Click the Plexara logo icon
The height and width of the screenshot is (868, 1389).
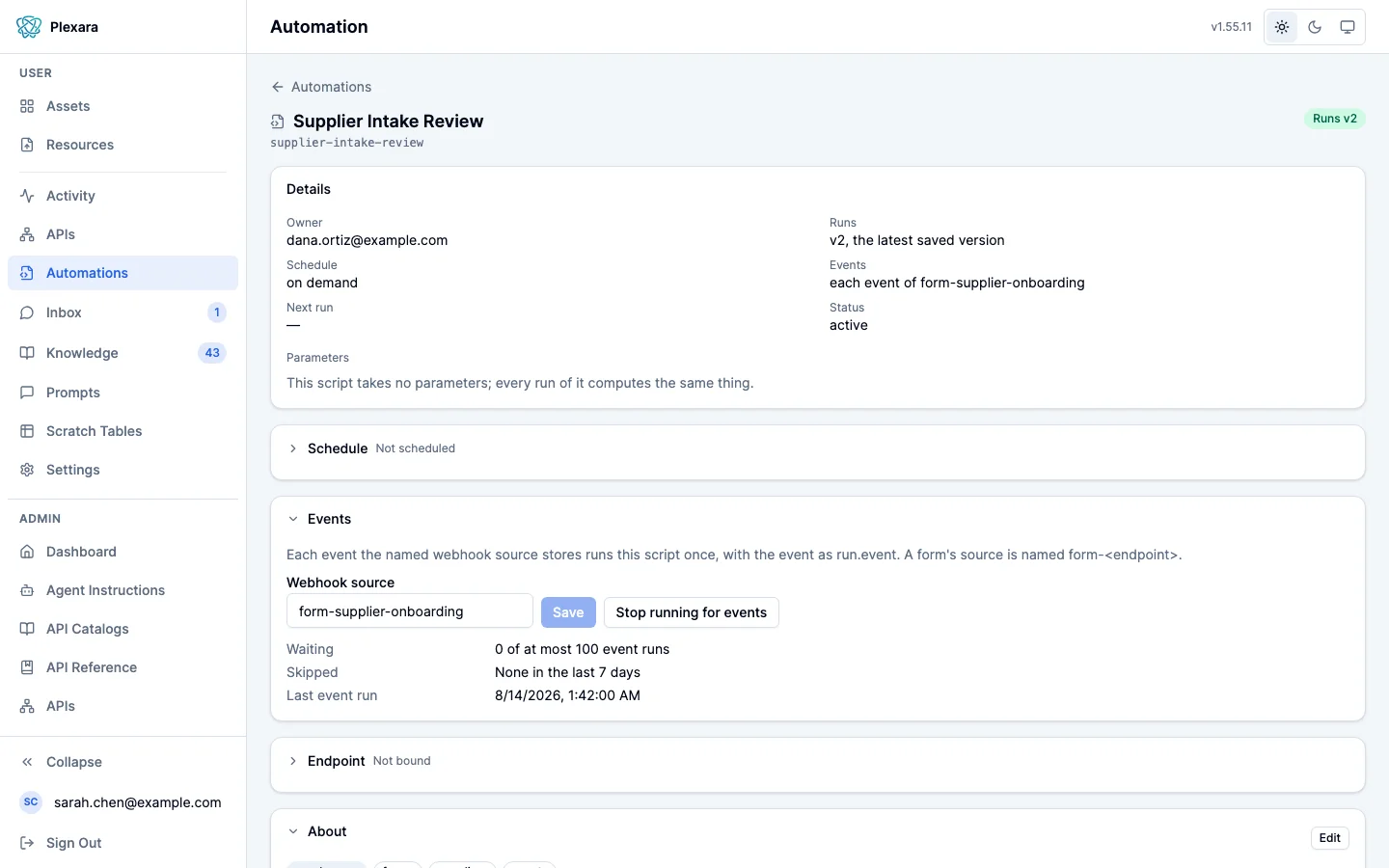click(x=29, y=27)
